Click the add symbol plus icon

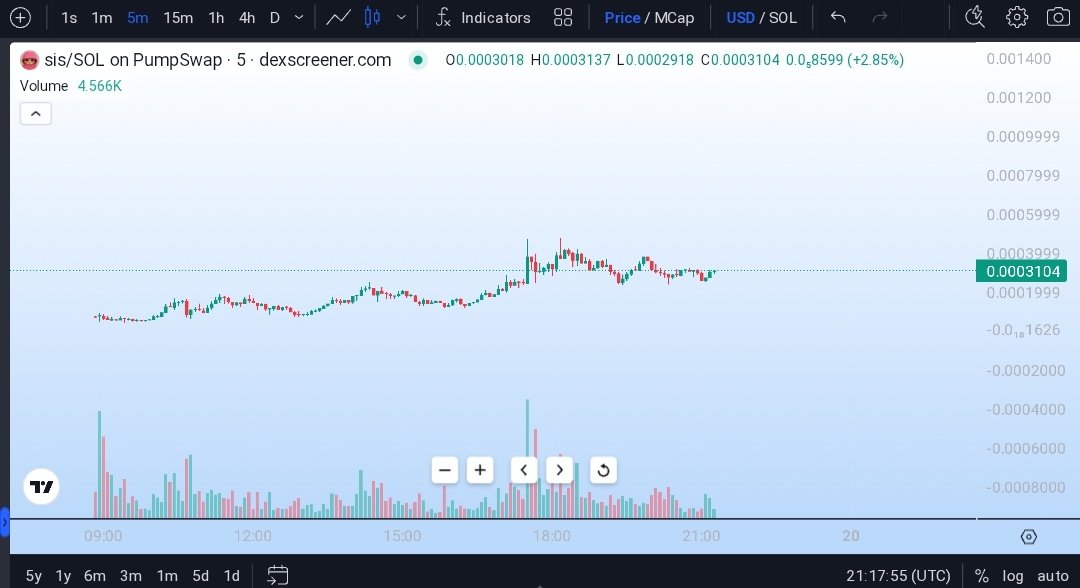pyautogui.click(x=20, y=18)
